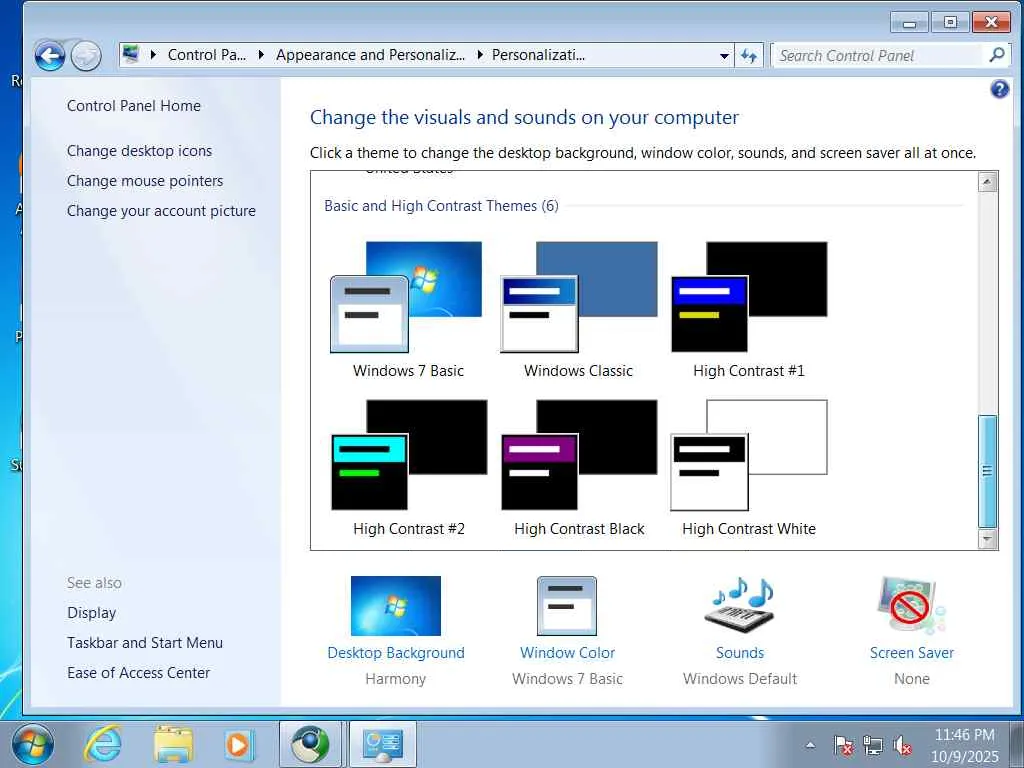The width and height of the screenshot is (1024, 768).
Task: Click the Sounds link text
Action: point(740,652)
